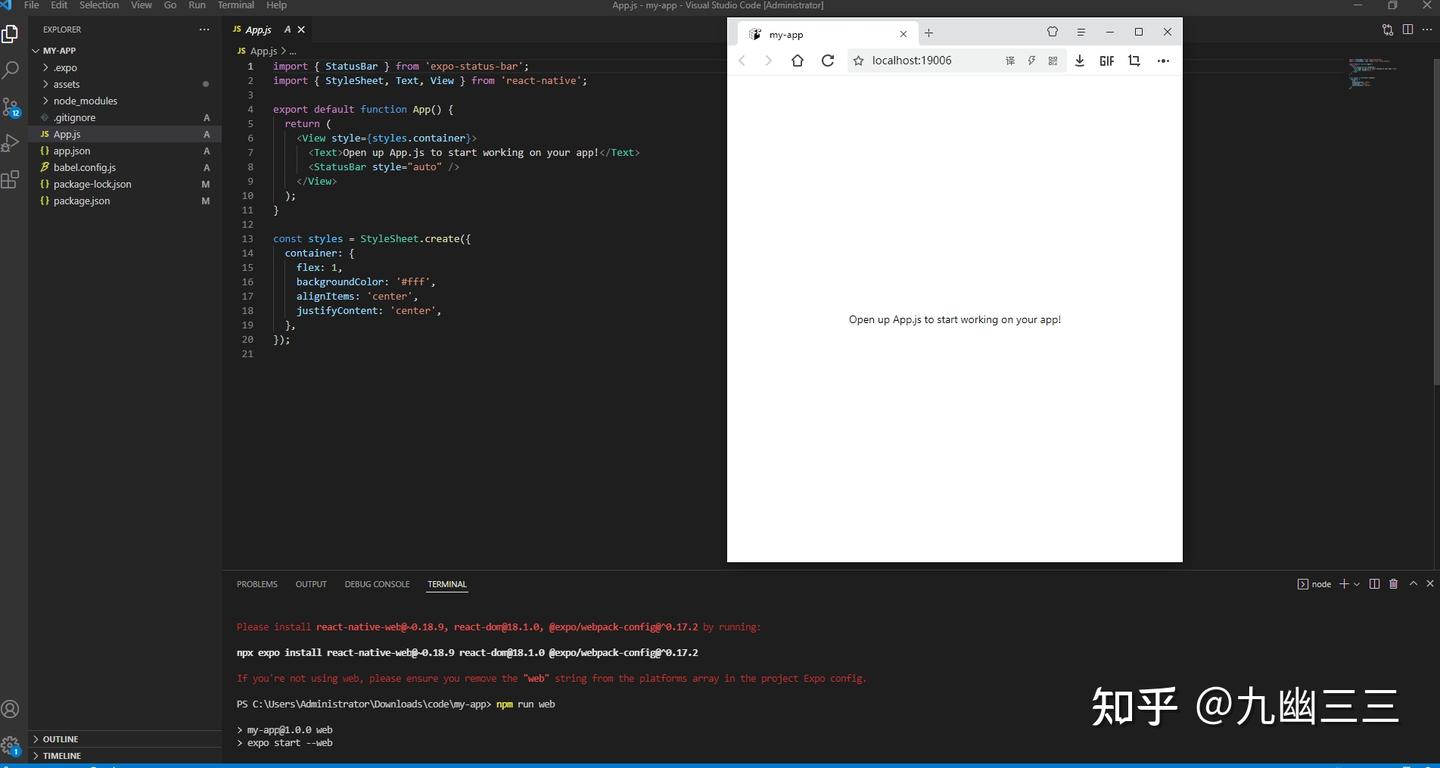This screenshot has height=768, width=1440.
Task: Open the Terminal menu
Action: (235, 5)
